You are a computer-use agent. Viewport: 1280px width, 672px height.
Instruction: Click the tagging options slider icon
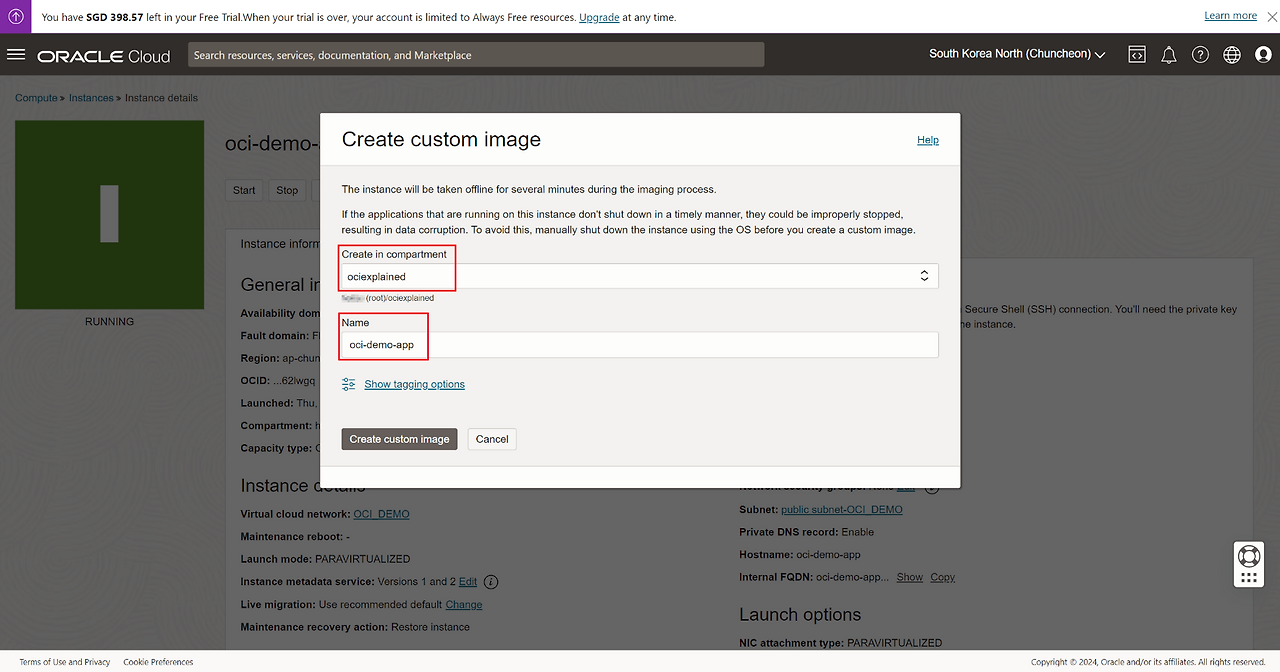click(x=348, y=384)
